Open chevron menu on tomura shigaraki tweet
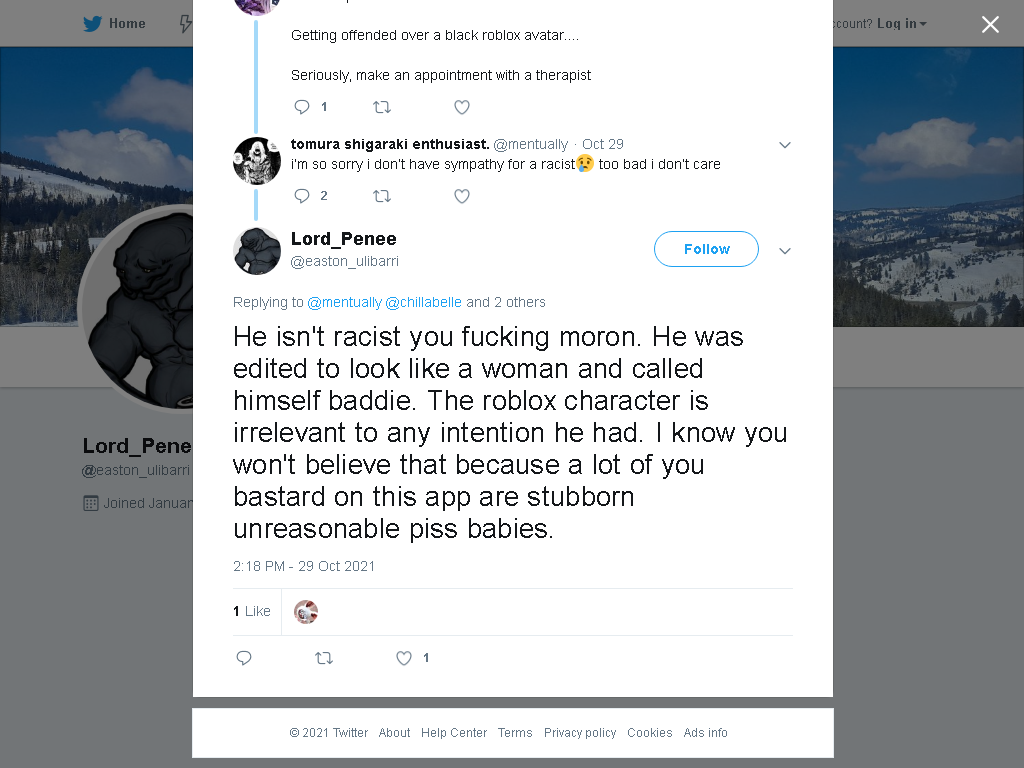This screenshot has height=768, width=1024. pos(785,145)
